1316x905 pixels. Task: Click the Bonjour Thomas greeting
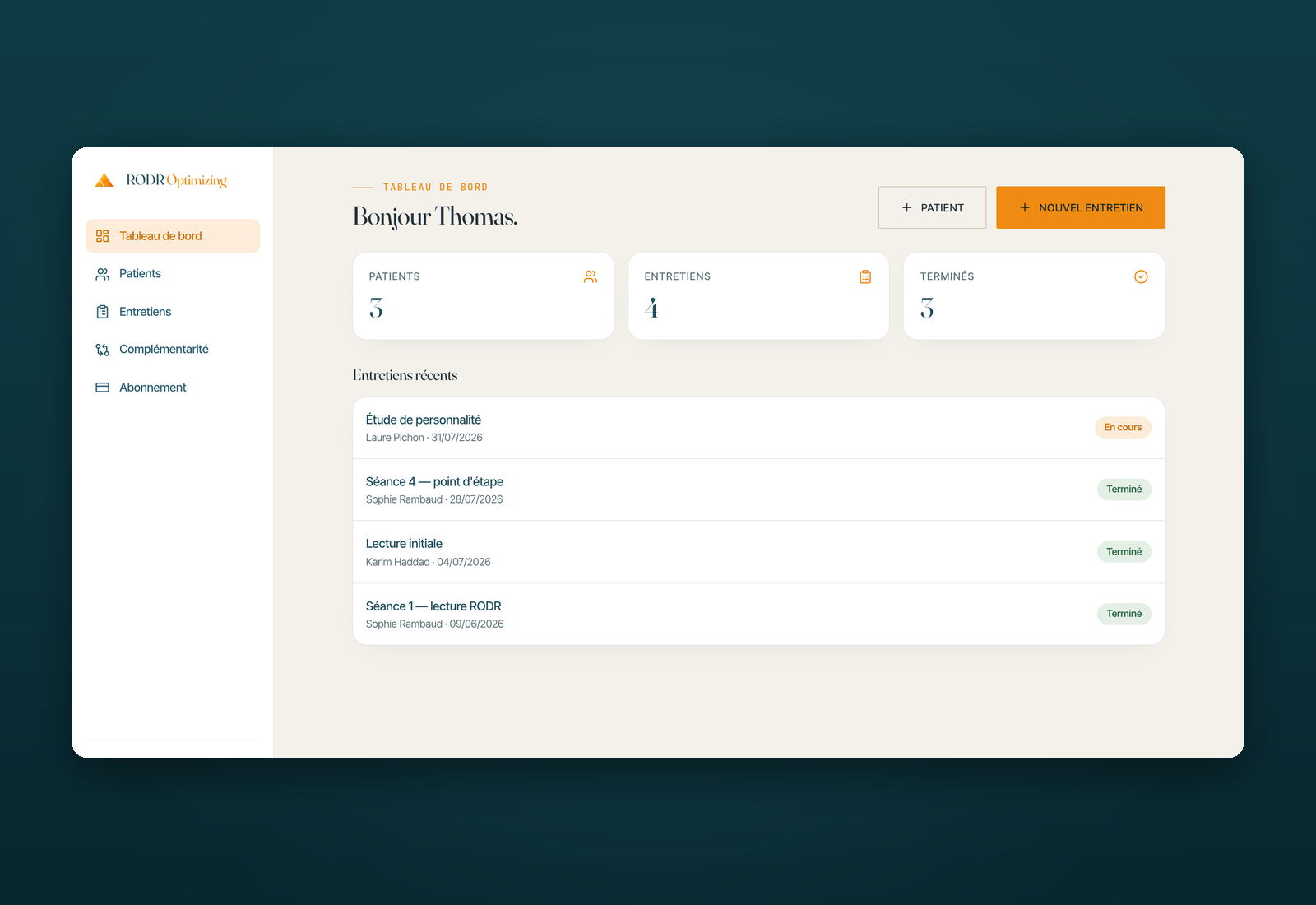click(x=435, y=216)
